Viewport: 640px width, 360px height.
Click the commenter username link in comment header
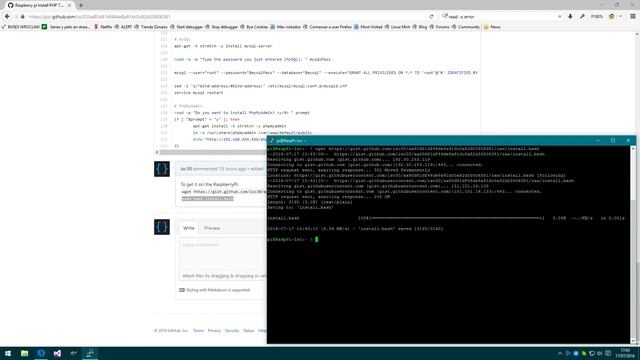point(186,169)
